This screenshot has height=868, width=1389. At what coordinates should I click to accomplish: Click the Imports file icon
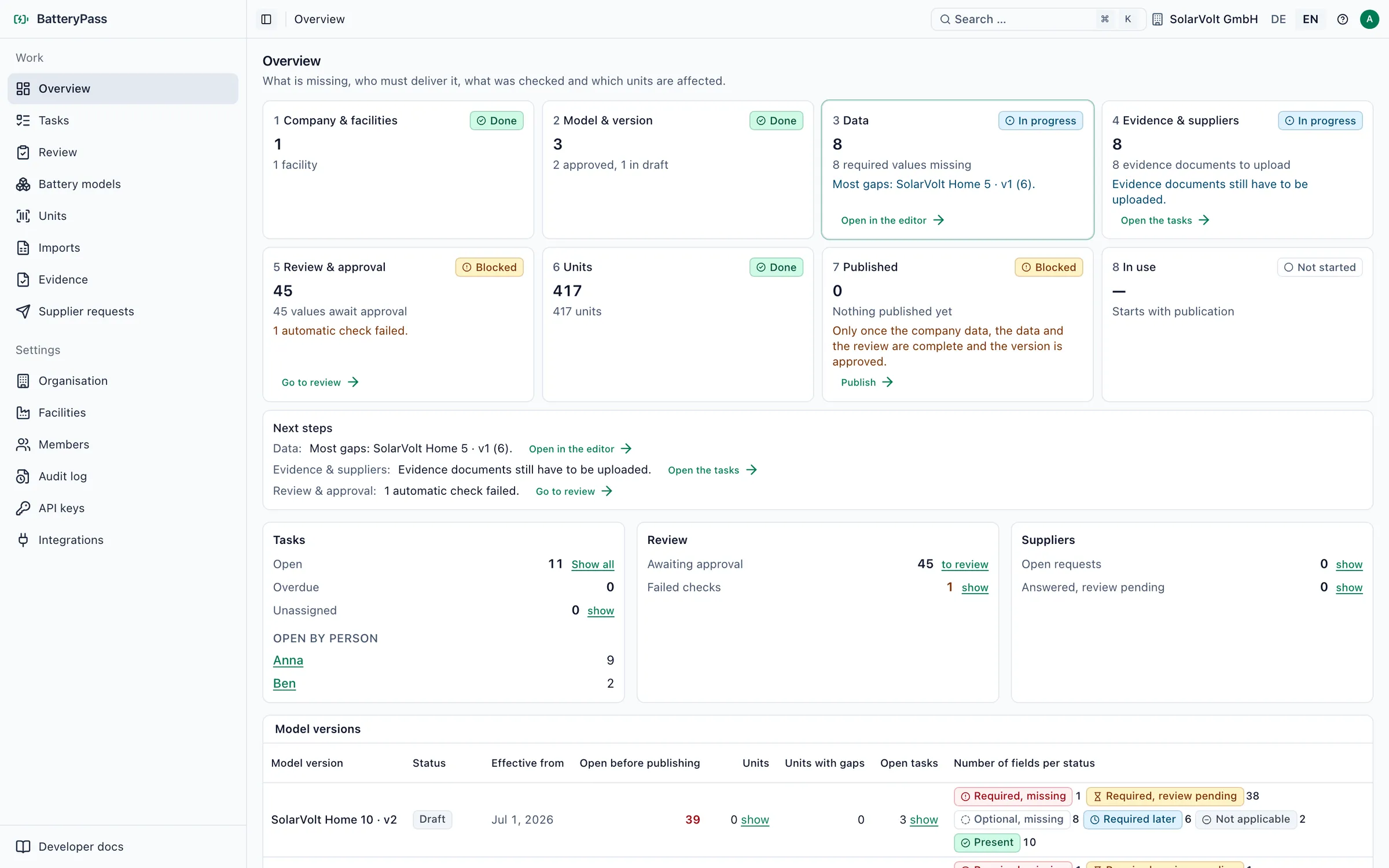[x=23, y=248]
